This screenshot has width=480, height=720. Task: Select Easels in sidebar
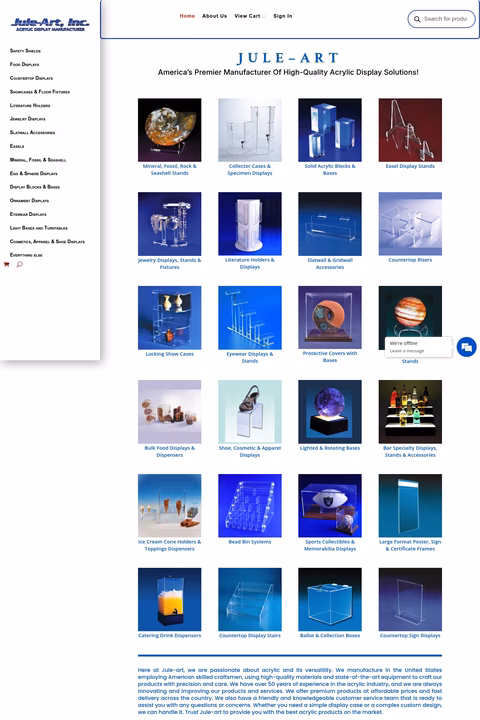(x=17, y=146)
